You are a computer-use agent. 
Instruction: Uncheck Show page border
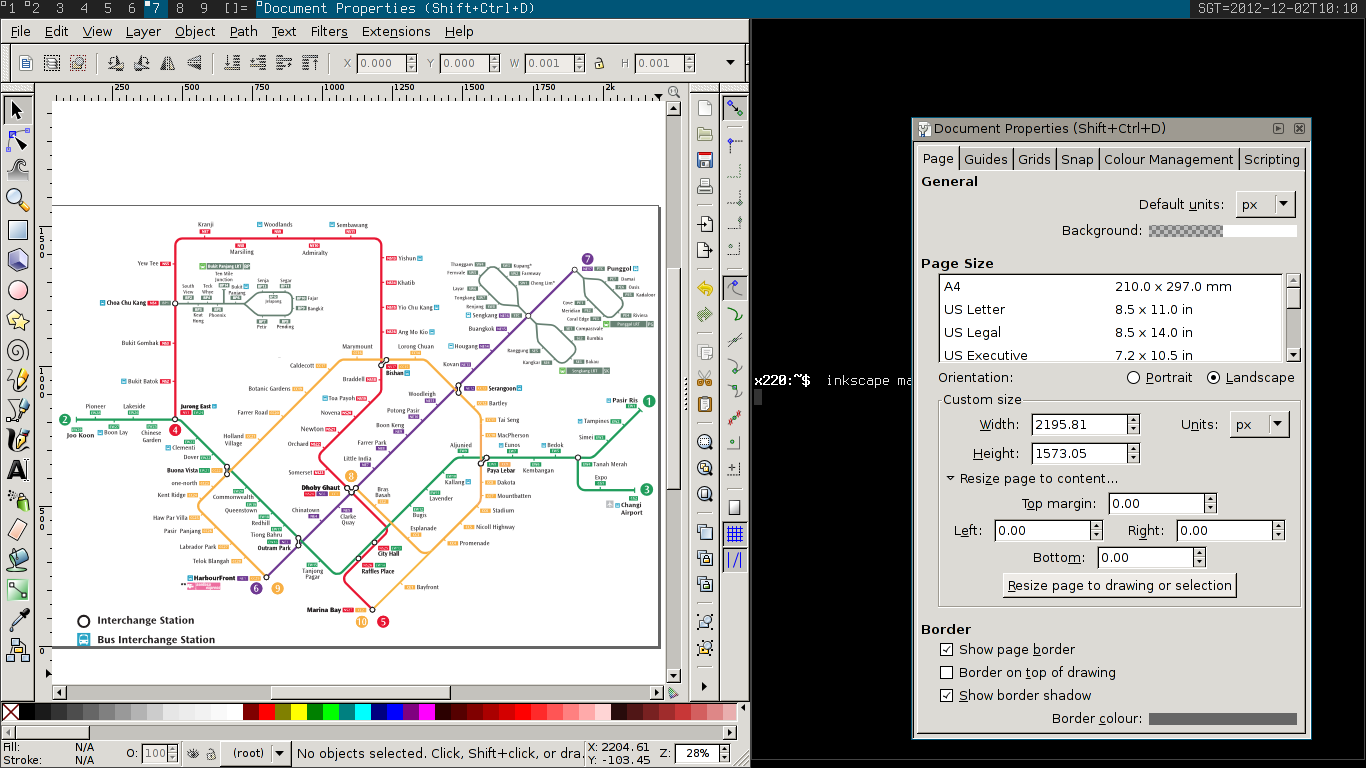947,649
